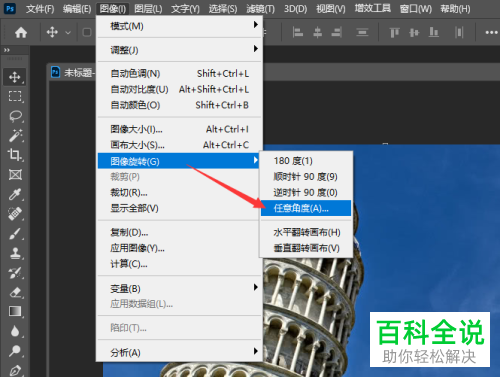Expand 图像旋转(G) submenu
Viewport: 500px width, 377px height.
(x=178, y=161)
